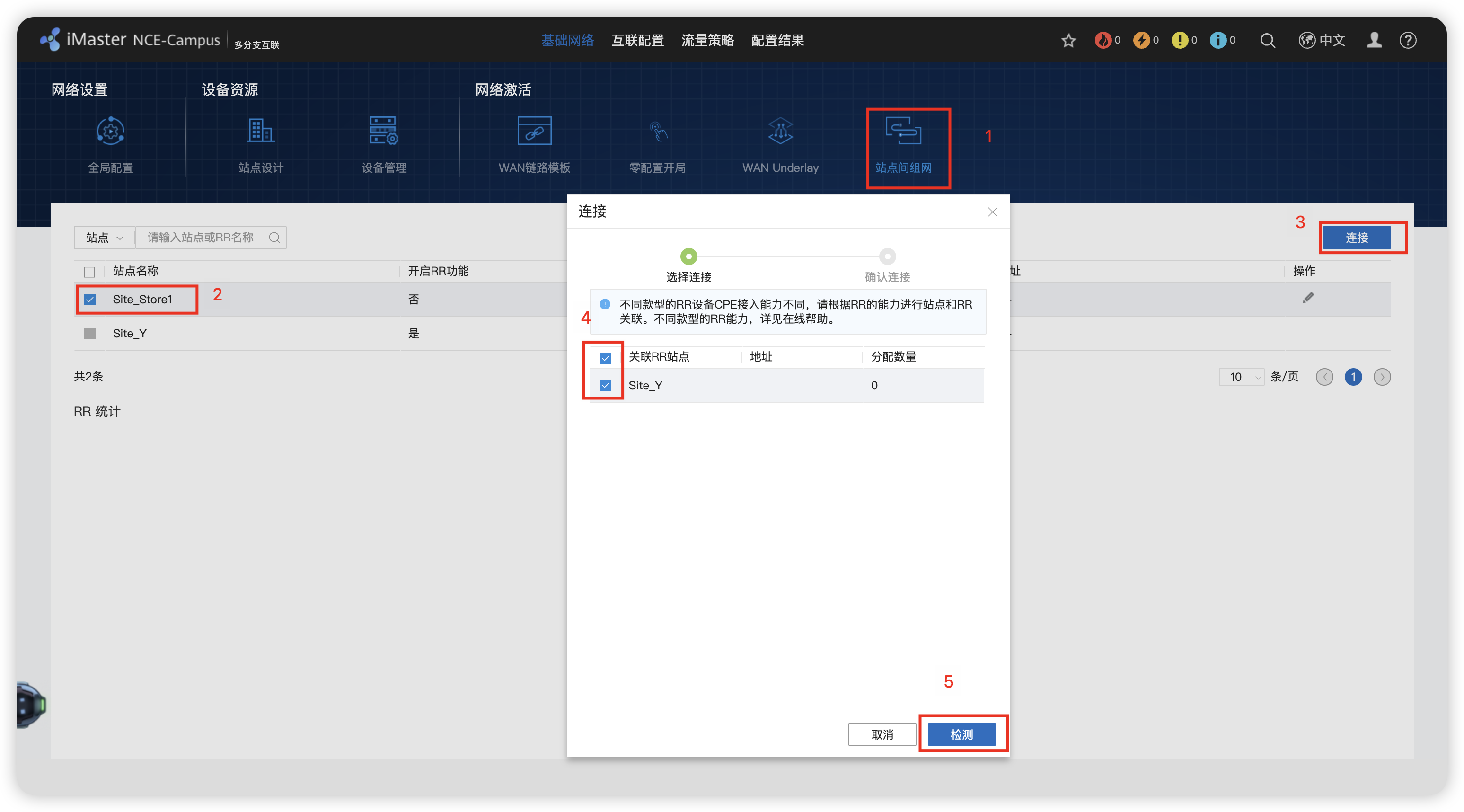
Task: Click the blue 检测 button
Action: pyautogui.click(x=961, y=734)
